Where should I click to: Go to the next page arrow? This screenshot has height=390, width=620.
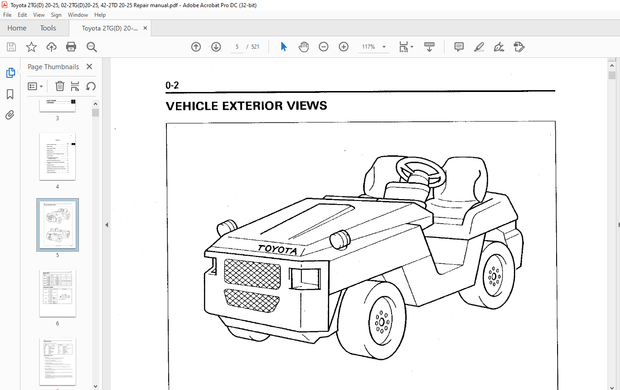[x=216, y=47]
